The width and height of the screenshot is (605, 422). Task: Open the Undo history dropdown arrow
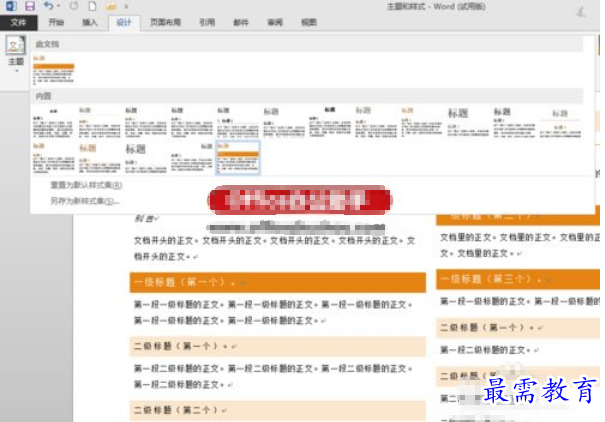coord(59,6)
